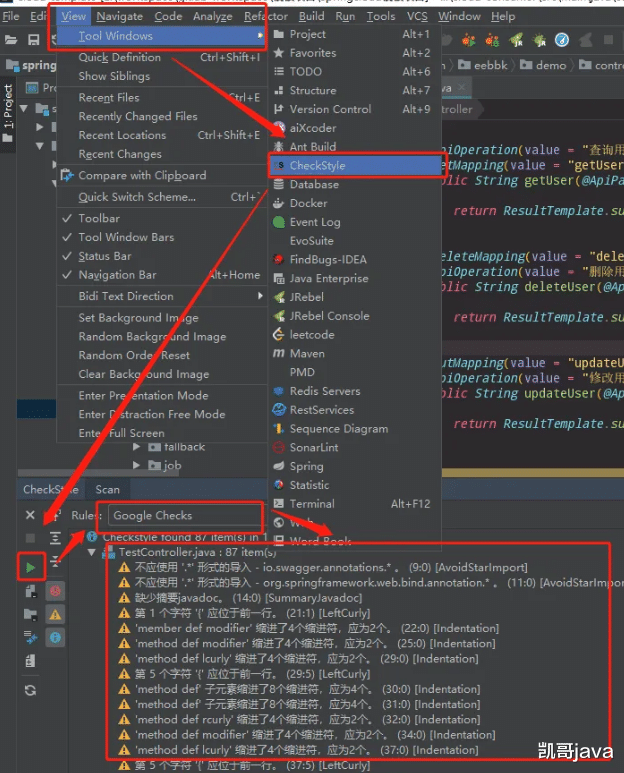This screenshot has width=624, height=773.
Task: Open the Database tool window
Action: coord(354,184)
